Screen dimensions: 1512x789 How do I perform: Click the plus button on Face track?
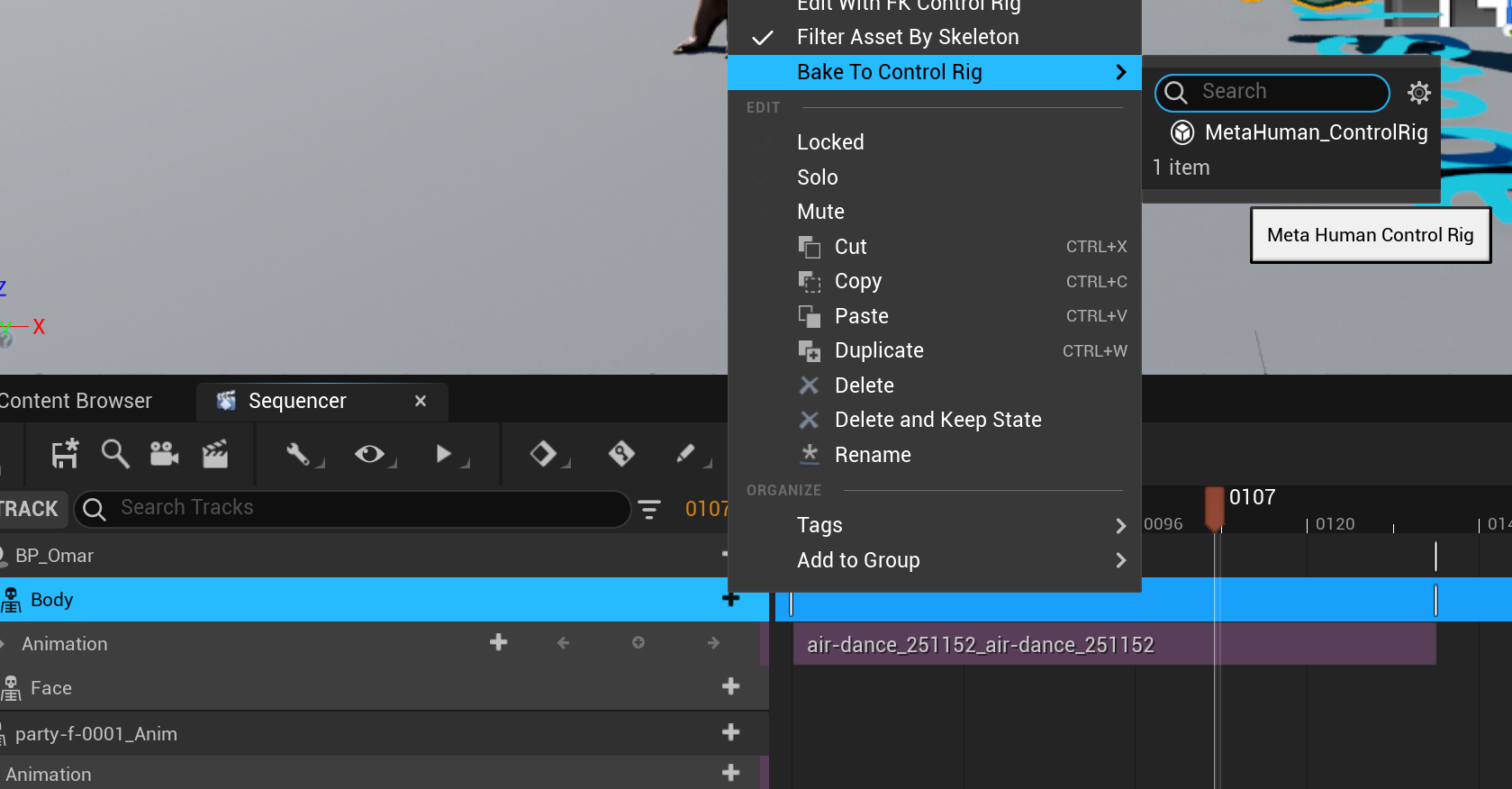click(731, 687)
